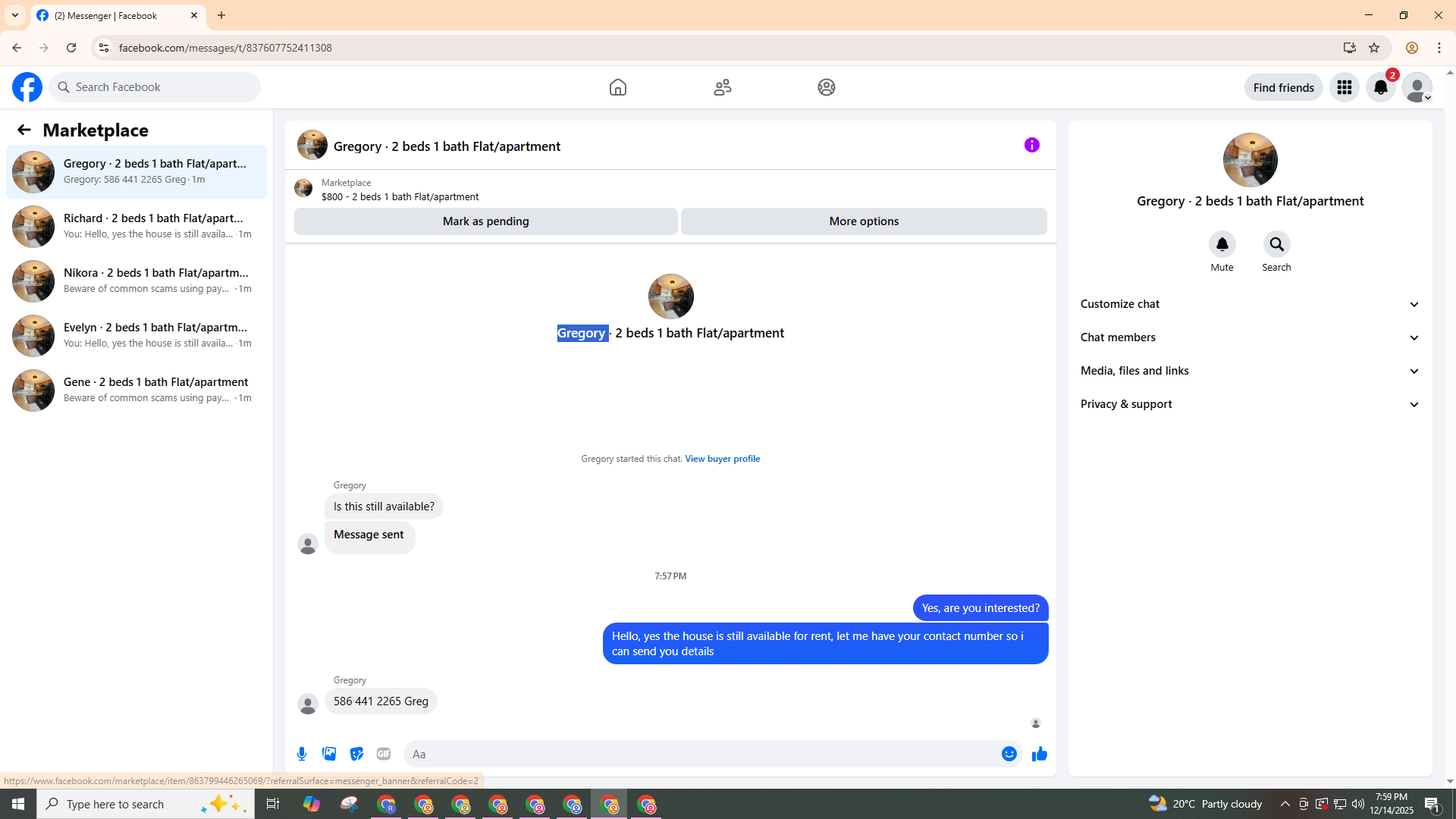Open the Facebook menu grid icon
The width and height of the screenshot is (1456, 819).
coord(1345,87)
